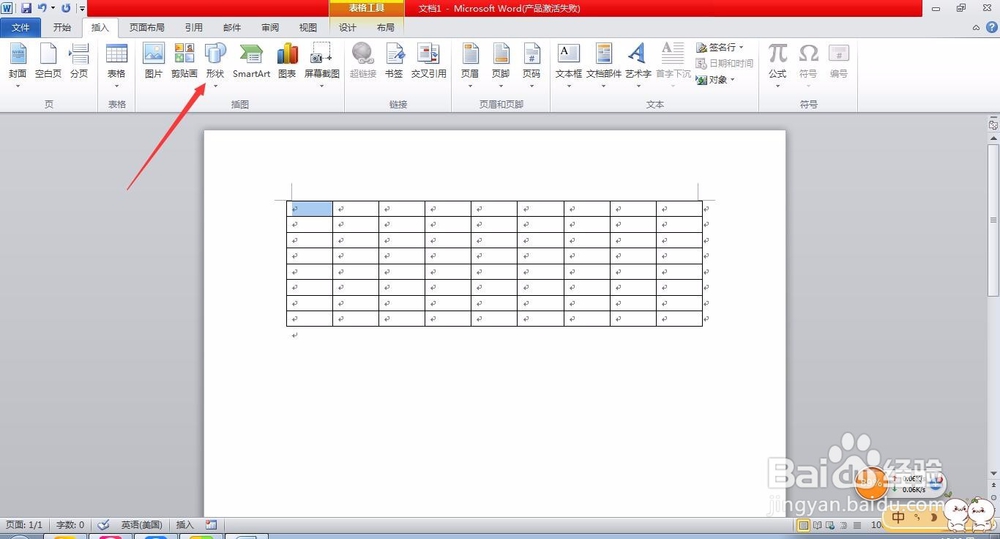Open the Undo history dropdown arrow
This screenshot has width=1000, height=539.
pos(52,8)
